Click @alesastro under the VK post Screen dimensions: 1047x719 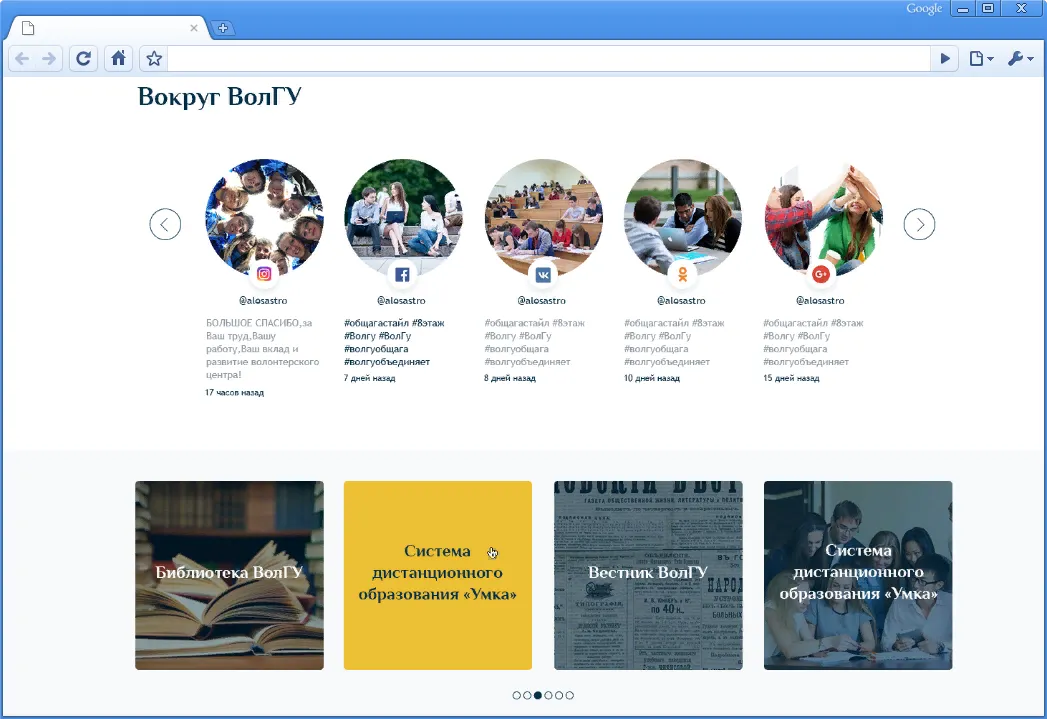click(x=542, y=301)
